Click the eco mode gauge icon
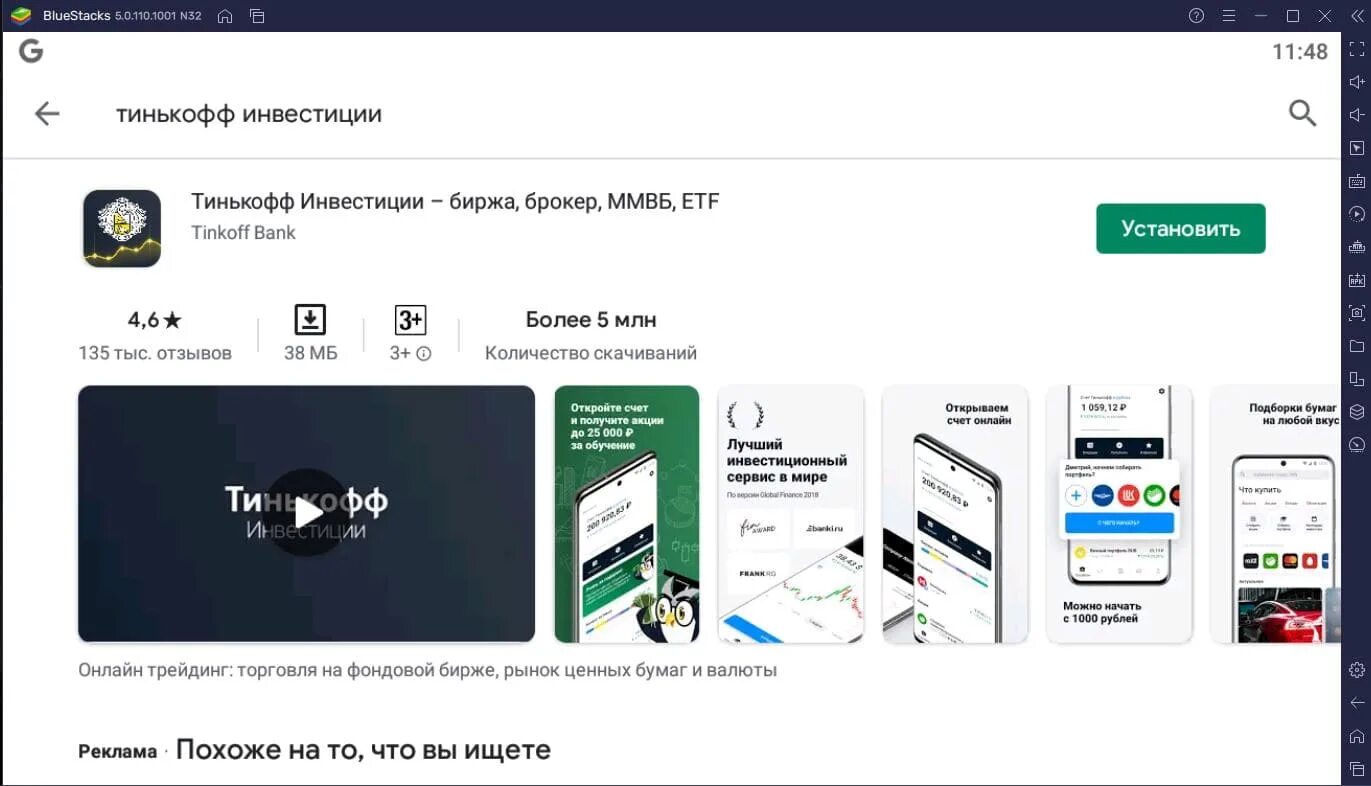Image resolution: width=1371 pixels, height=786 pixels. tap(1357, 445)
